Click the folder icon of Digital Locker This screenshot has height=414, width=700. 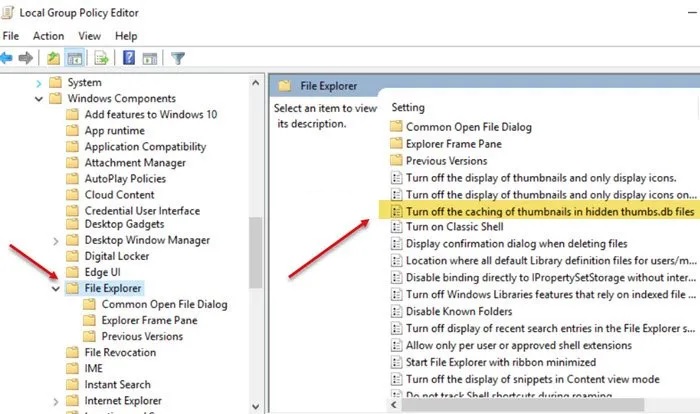(72, 256)
